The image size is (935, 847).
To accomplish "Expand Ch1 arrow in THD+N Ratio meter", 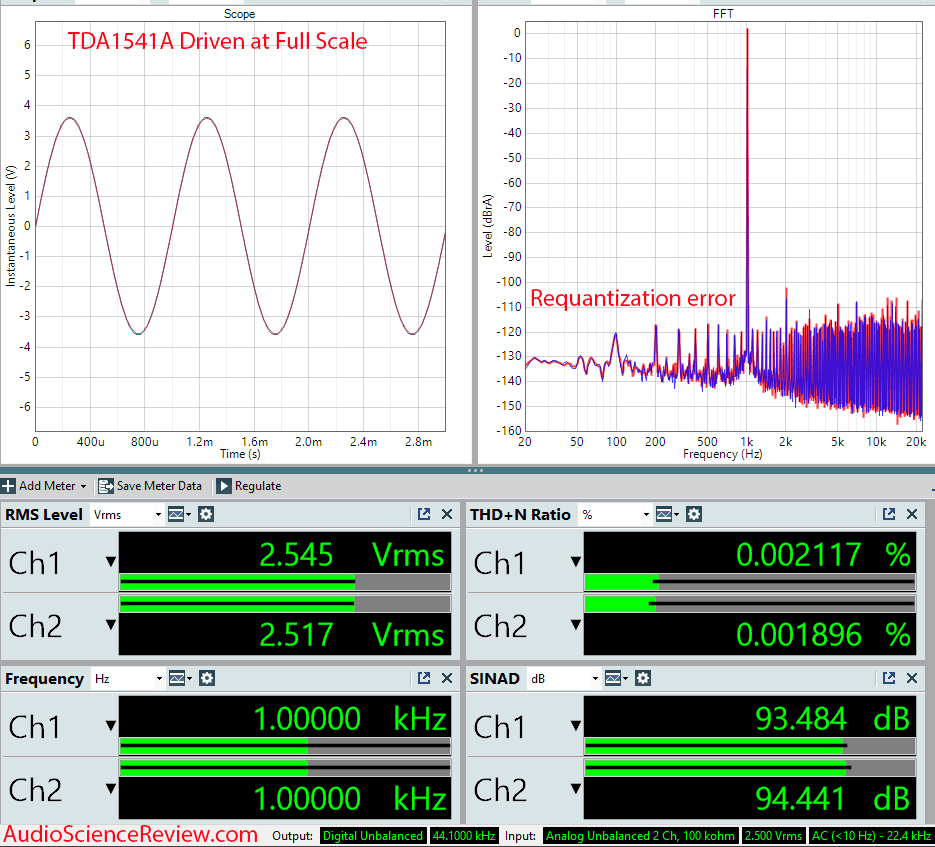I will click(x=575, y=561).
